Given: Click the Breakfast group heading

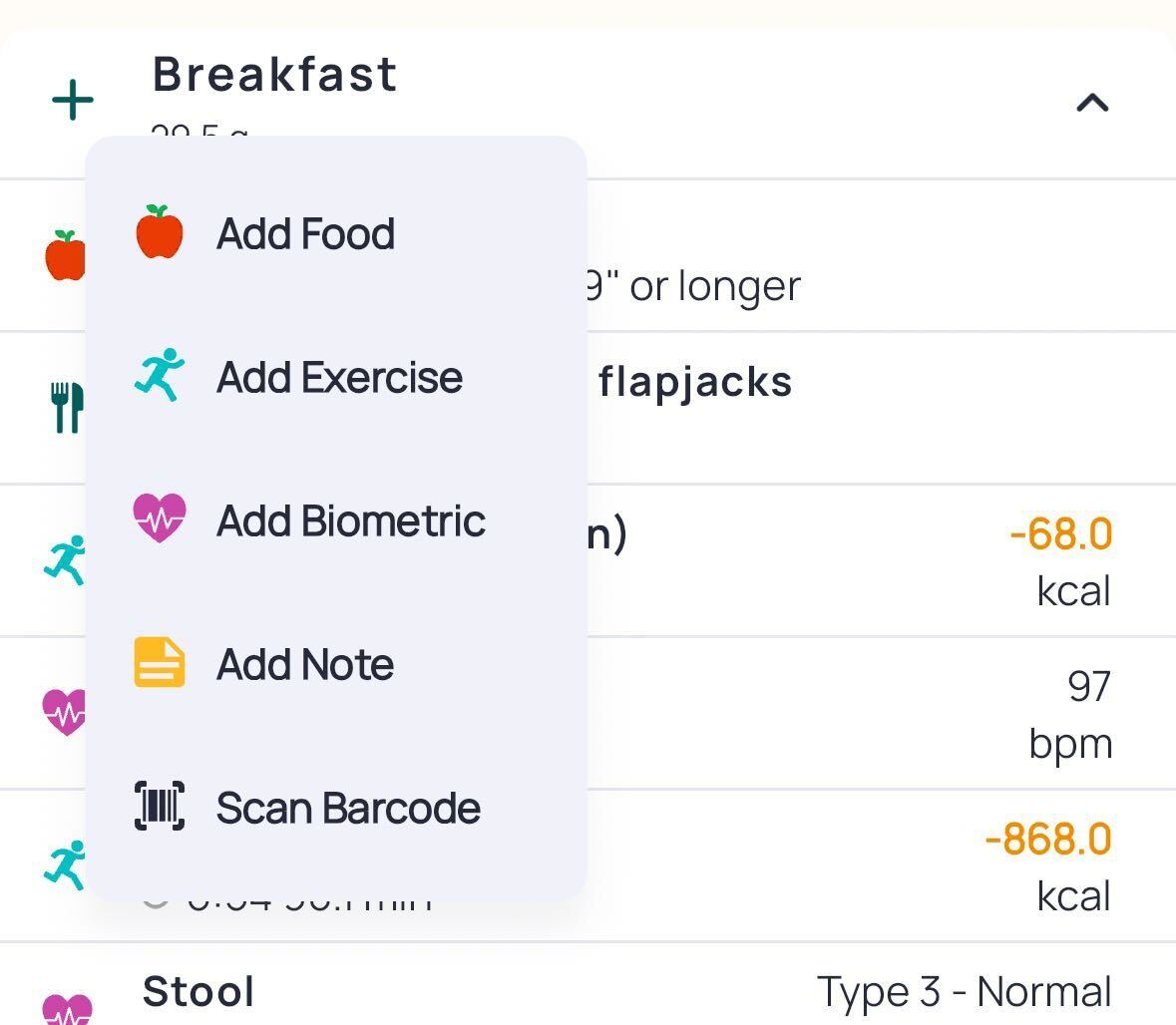Looking at the screenshot, I should [x=274, y=75].
